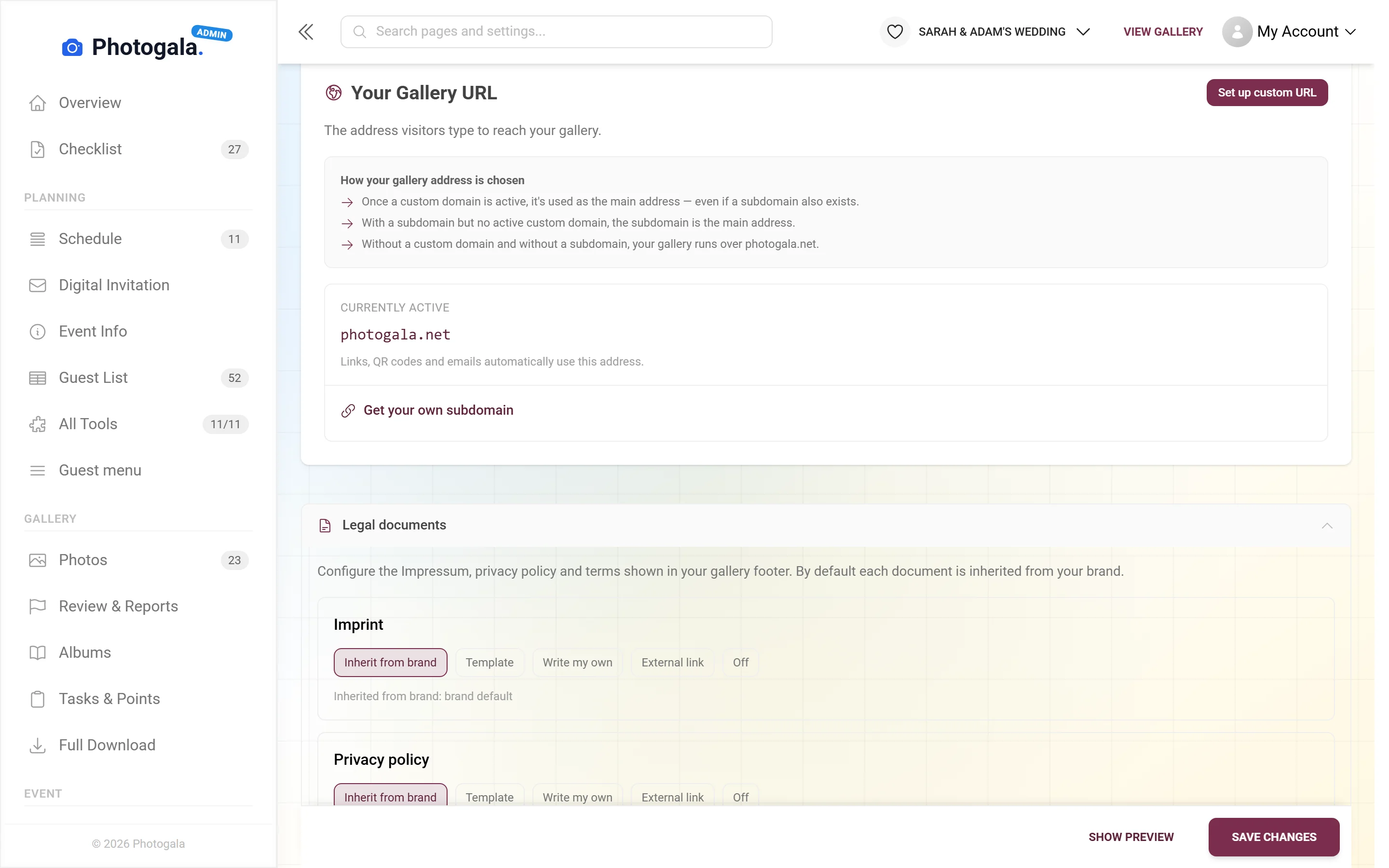Click the All Tools 11/11 badge

(x=225, y=424)
